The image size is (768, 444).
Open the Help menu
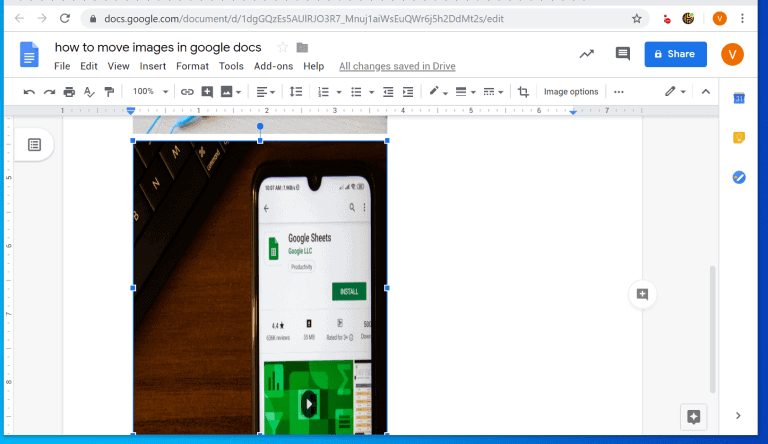pyautogui.click(x=313, y=66)
